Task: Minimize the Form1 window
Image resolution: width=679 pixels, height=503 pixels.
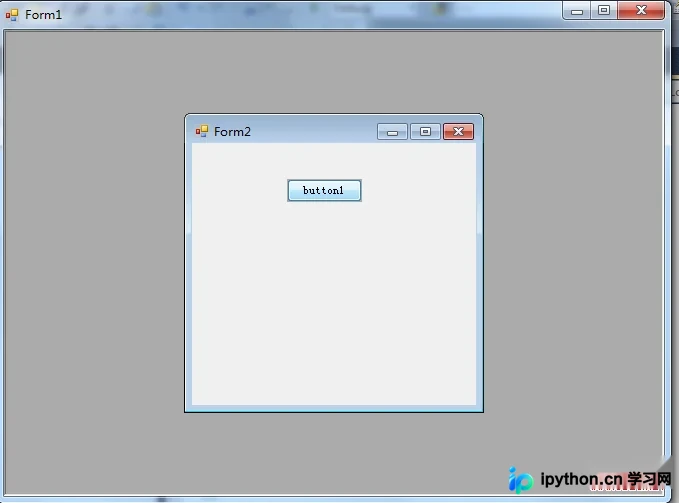Action: click(576, 11)
